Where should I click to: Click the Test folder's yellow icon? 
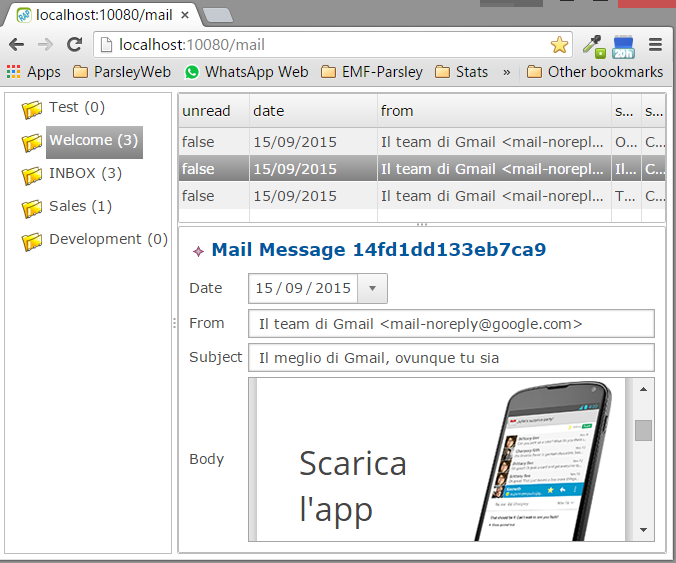point(32,109)
